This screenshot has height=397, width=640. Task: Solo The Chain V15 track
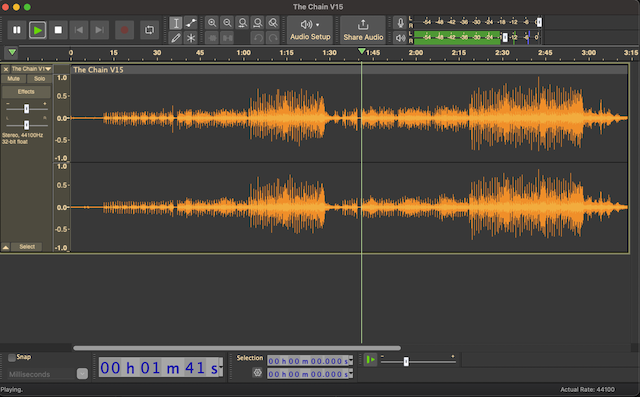[40, 79]
